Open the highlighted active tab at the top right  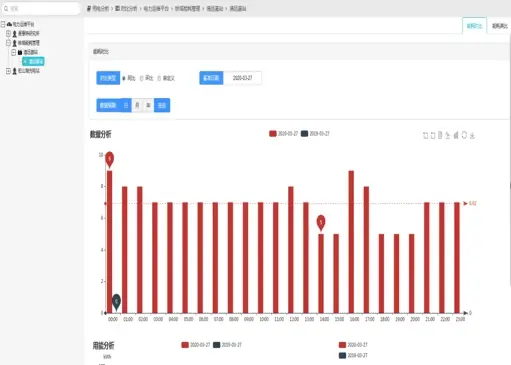click(x=474, y=26)
